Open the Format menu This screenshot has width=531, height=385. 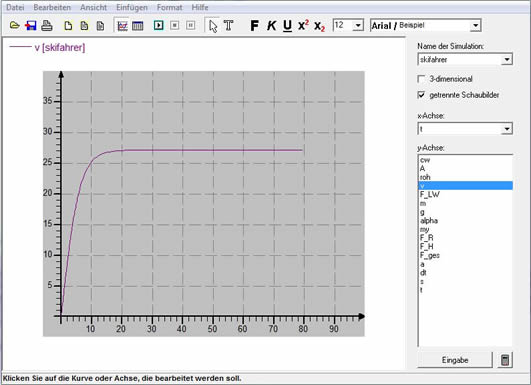point(169,7)
